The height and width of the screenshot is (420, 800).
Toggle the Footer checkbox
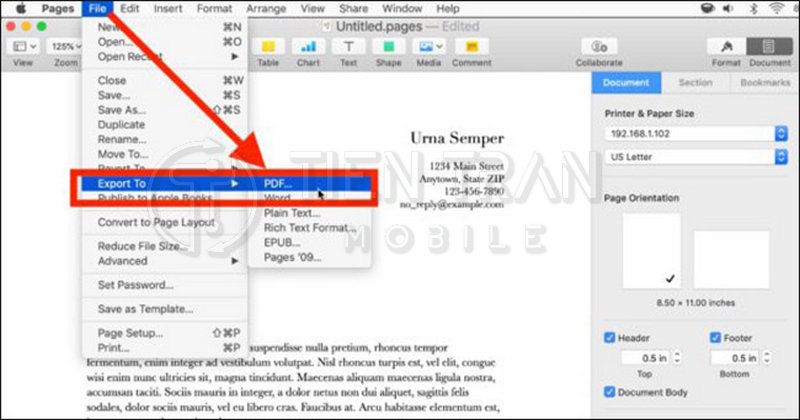coord(715,338)
